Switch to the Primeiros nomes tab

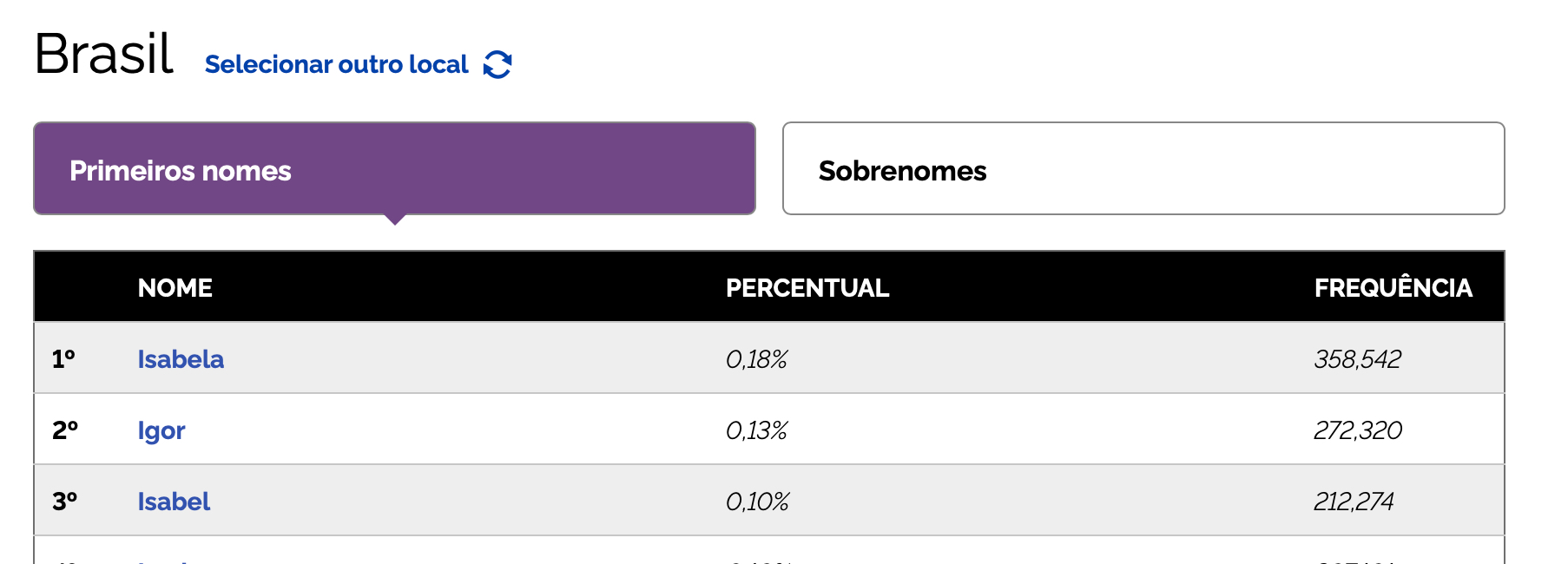(x=394, y=168)
